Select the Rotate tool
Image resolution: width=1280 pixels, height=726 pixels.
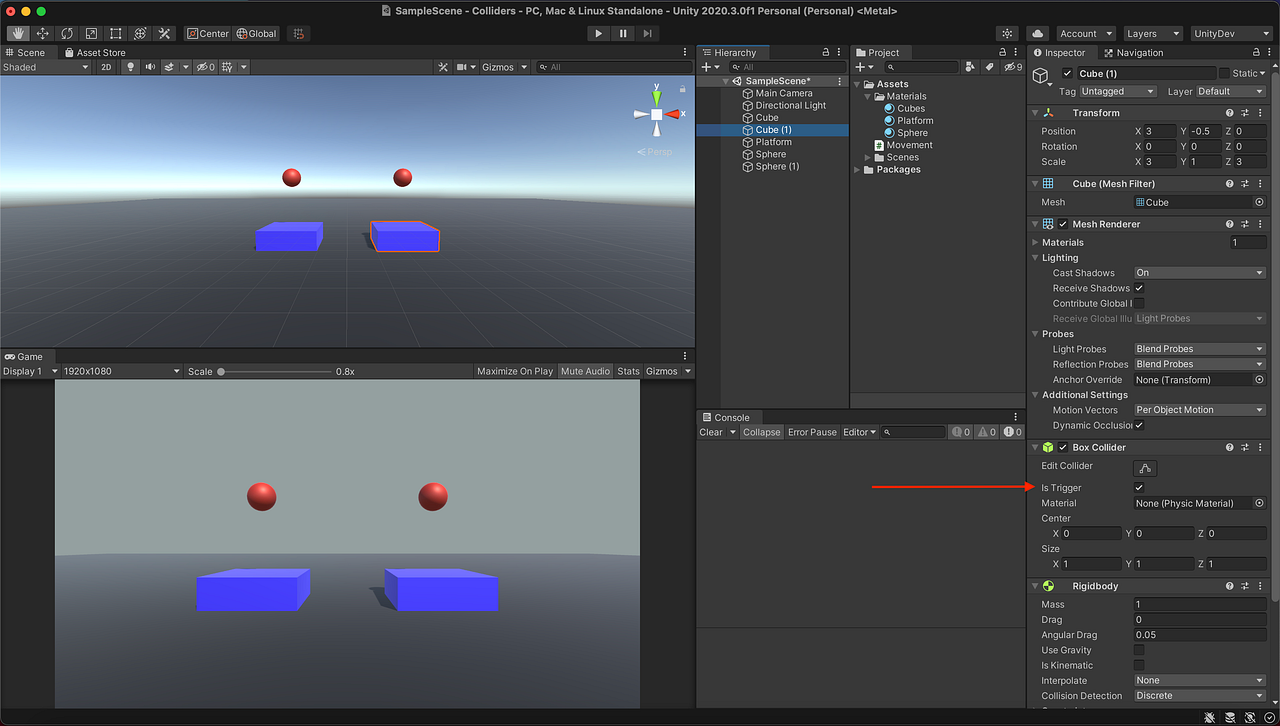(x=66, y=33)
